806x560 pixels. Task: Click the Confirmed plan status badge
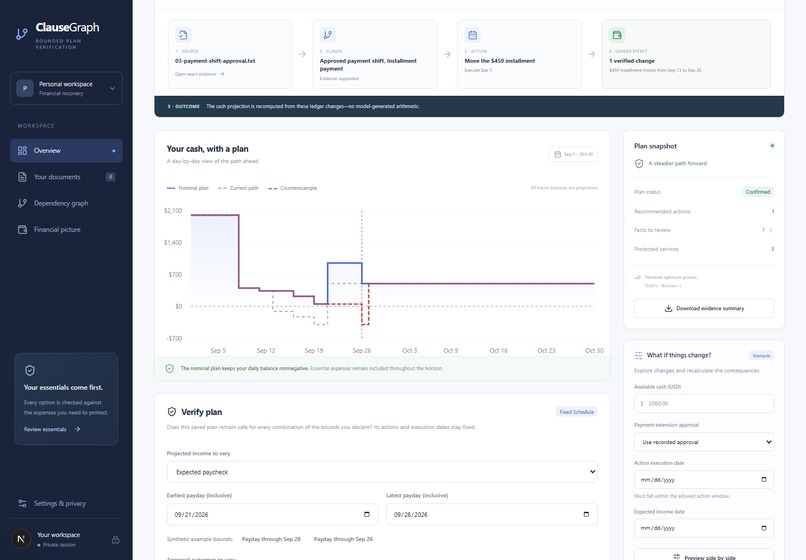[x=758, y=192]
